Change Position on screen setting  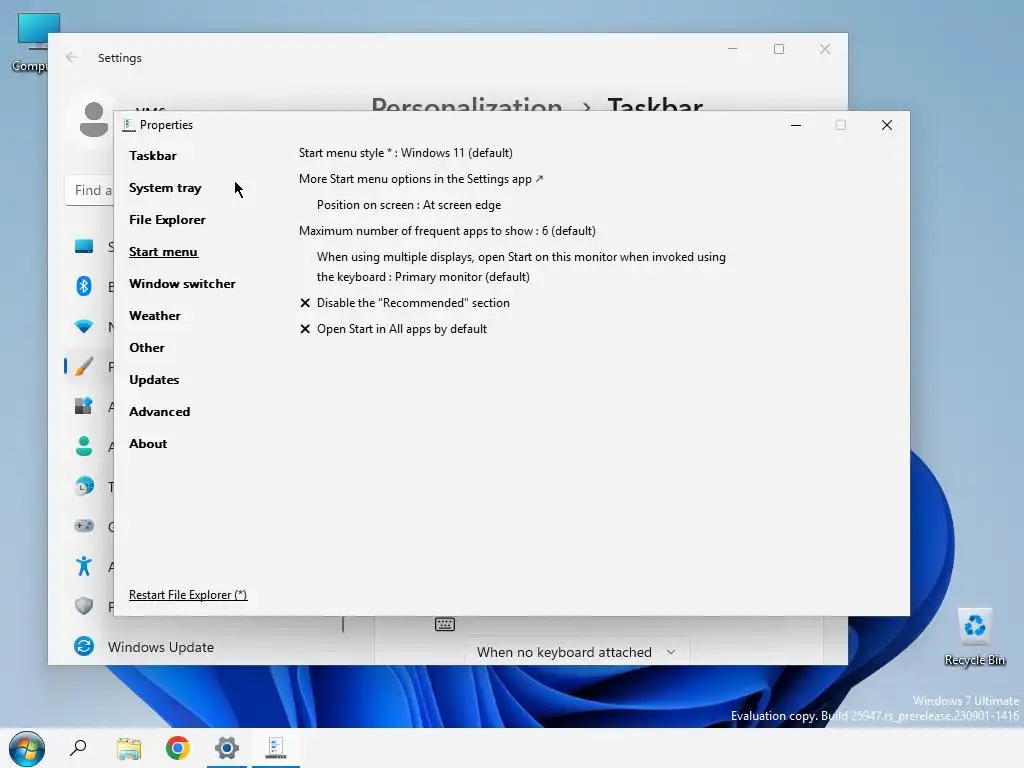coord(409,205)
